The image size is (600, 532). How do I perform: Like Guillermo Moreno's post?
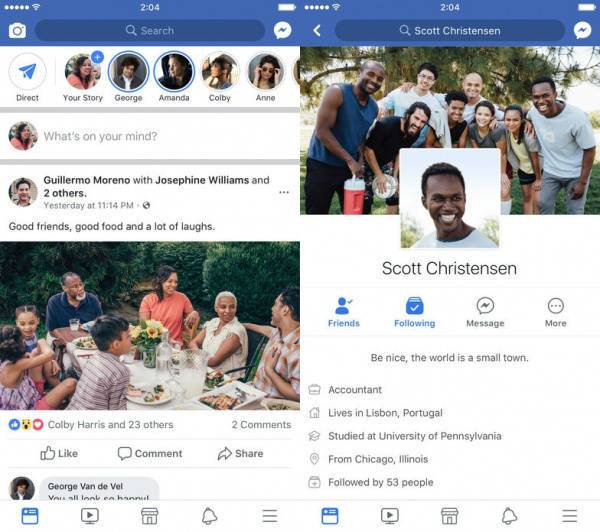pyautogui.click(x=59, y=453)
